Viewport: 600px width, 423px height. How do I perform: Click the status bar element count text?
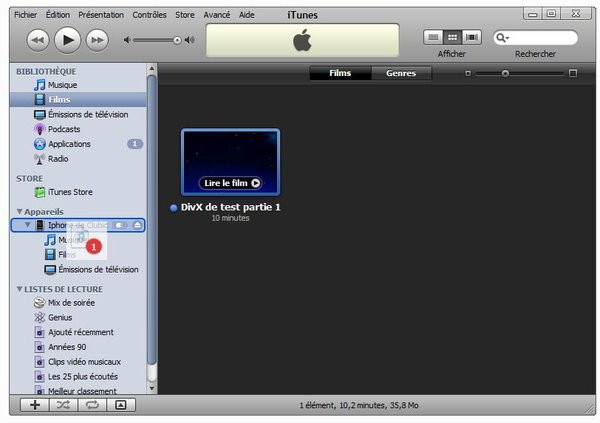pyautogui.click(x=359, y=405)
